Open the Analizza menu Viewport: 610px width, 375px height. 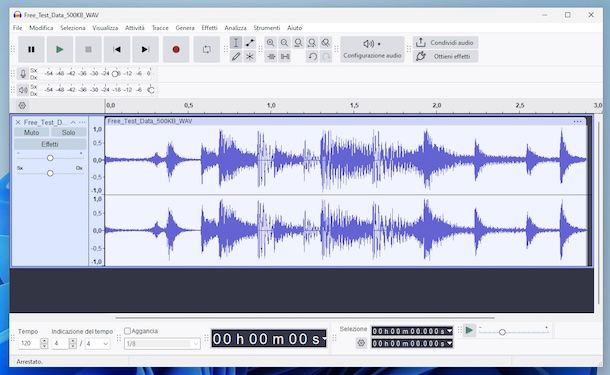[235, 28]
